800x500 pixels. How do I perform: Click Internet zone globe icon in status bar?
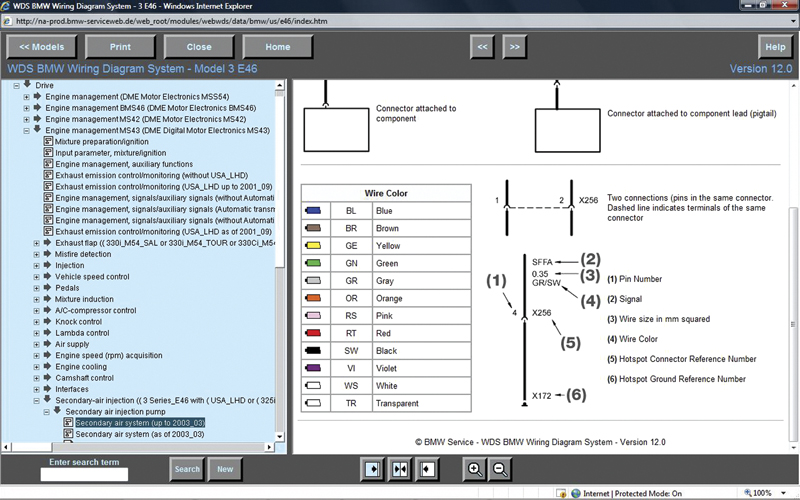[x=576, y=493]
